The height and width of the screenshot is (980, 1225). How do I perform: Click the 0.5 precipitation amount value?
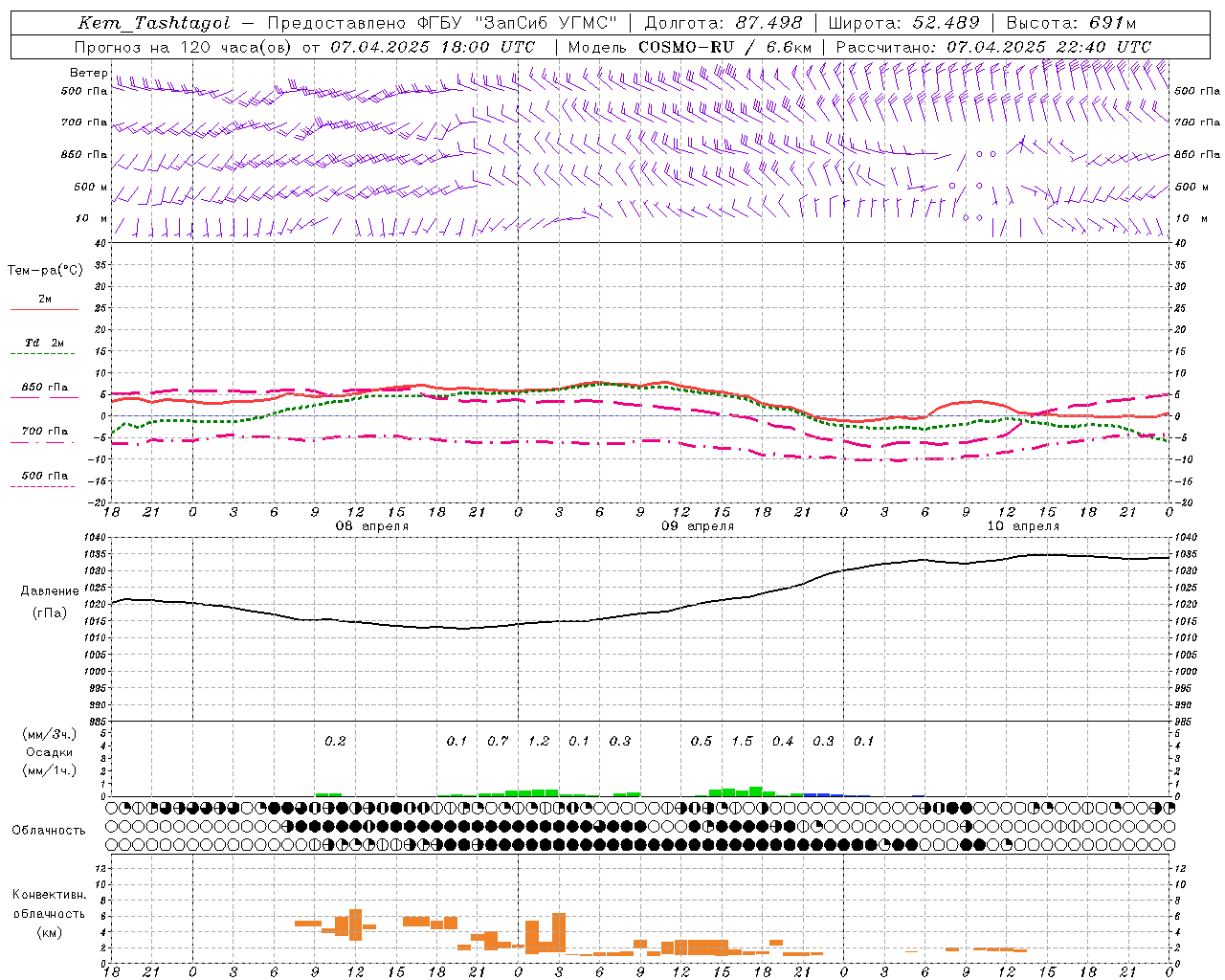(x=702, y=741)
